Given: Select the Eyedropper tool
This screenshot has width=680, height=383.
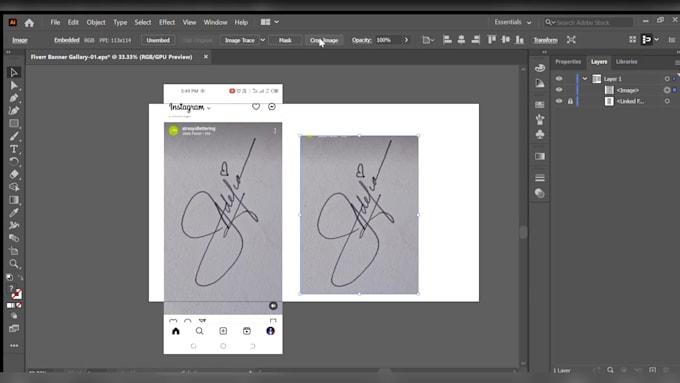Looking at the screenshot, I should [x=14, y=213].
